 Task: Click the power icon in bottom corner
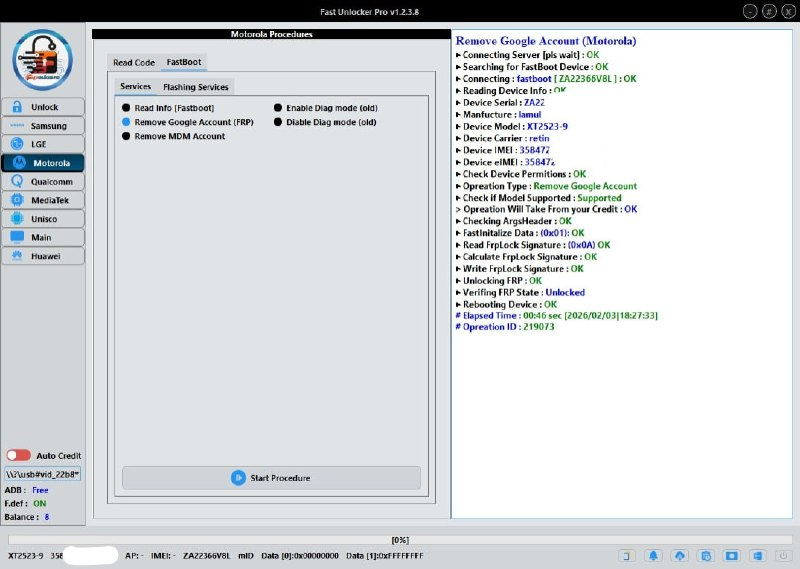[x=785, y=555]
